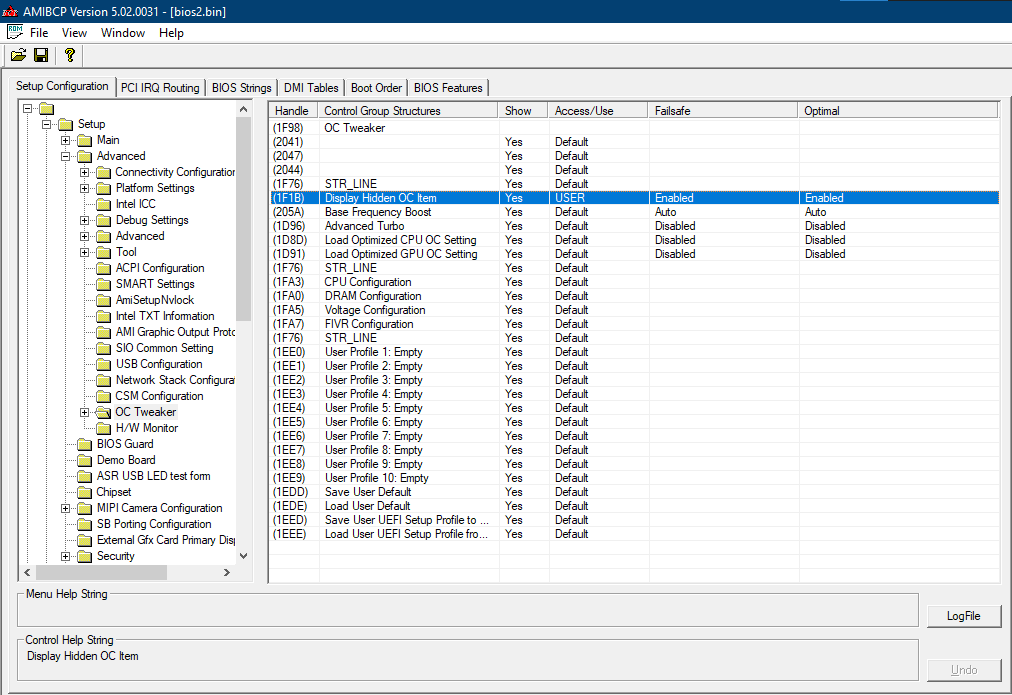The width and height of the screenshot is (1012, 695).
Task: Click the folder icon next to BIOS Guard
Action: [x=85, y=444]
